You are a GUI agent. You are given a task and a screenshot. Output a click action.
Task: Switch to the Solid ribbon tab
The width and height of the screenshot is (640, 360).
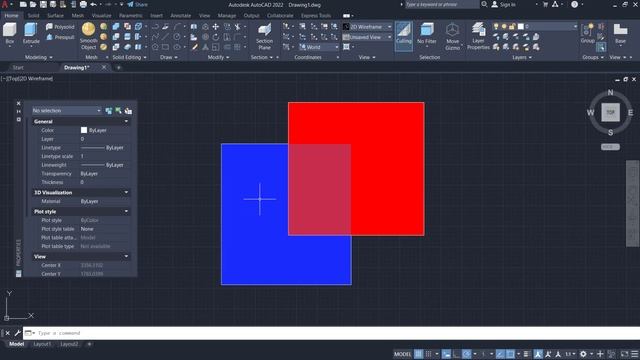(33, 16)
